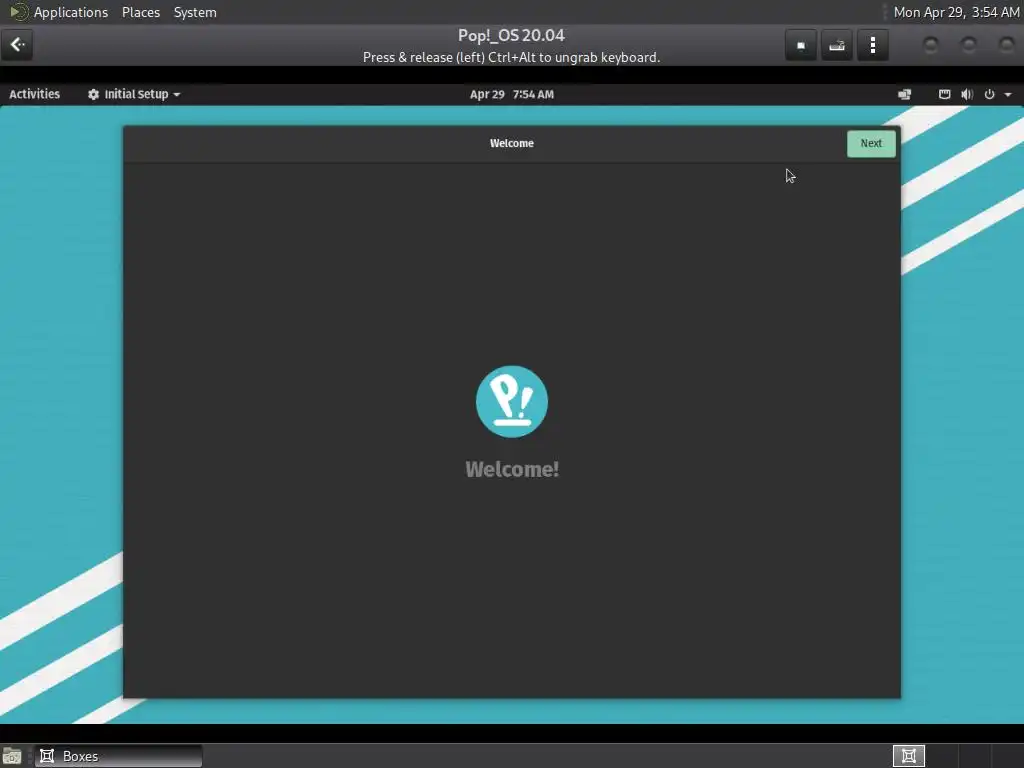Click the host menu logo beside Applications
This screenshot has width=1024, height=768.
pos(18,12)
